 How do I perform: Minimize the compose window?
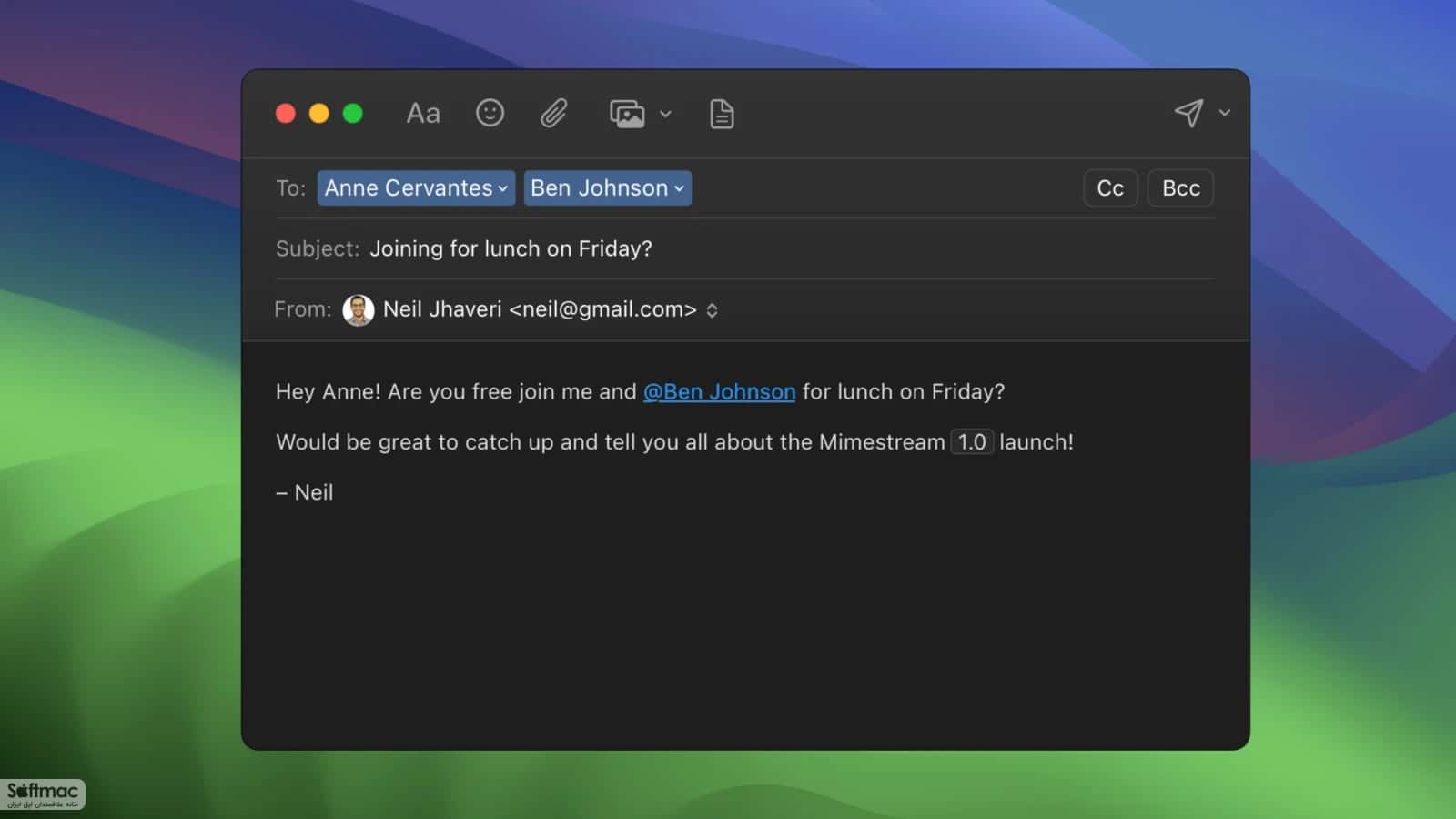[x=319, y=113]
